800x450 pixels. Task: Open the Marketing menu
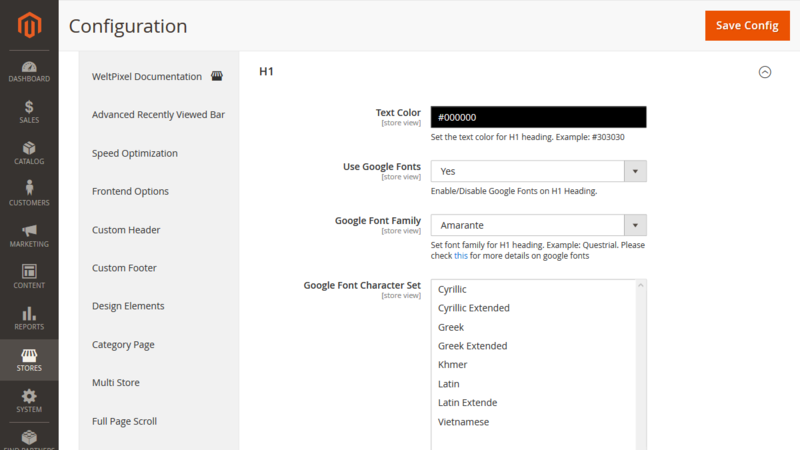point(29,236)
